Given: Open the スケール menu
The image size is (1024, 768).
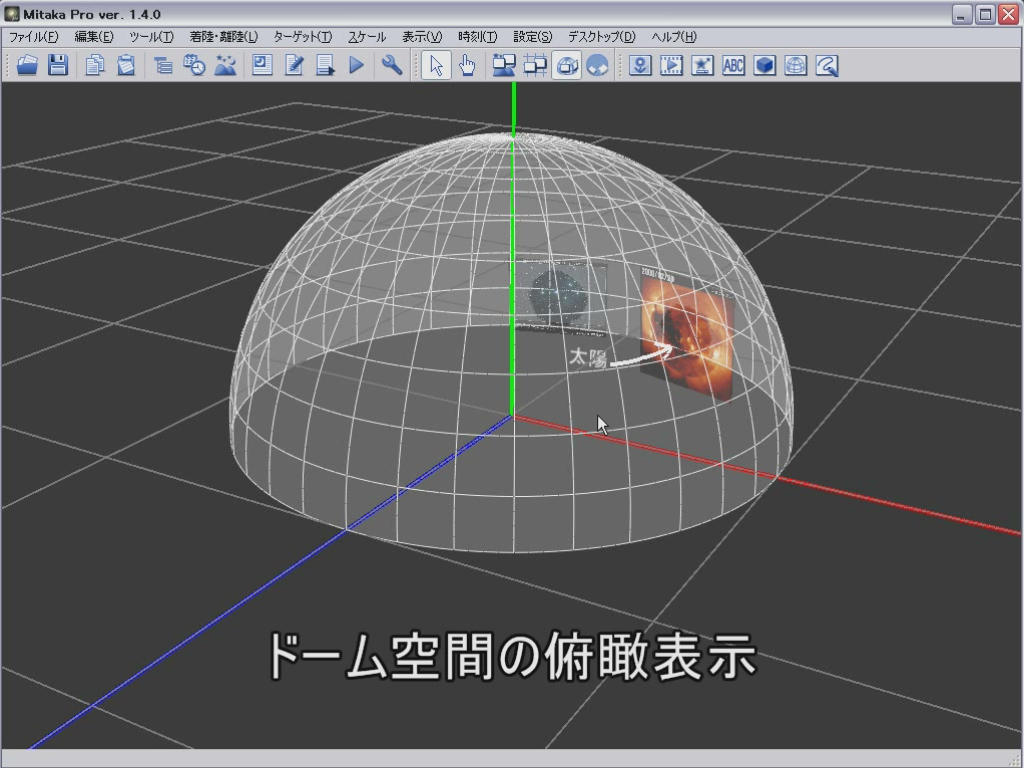Looking at the screenshot, I should click(x=367, y=37).
